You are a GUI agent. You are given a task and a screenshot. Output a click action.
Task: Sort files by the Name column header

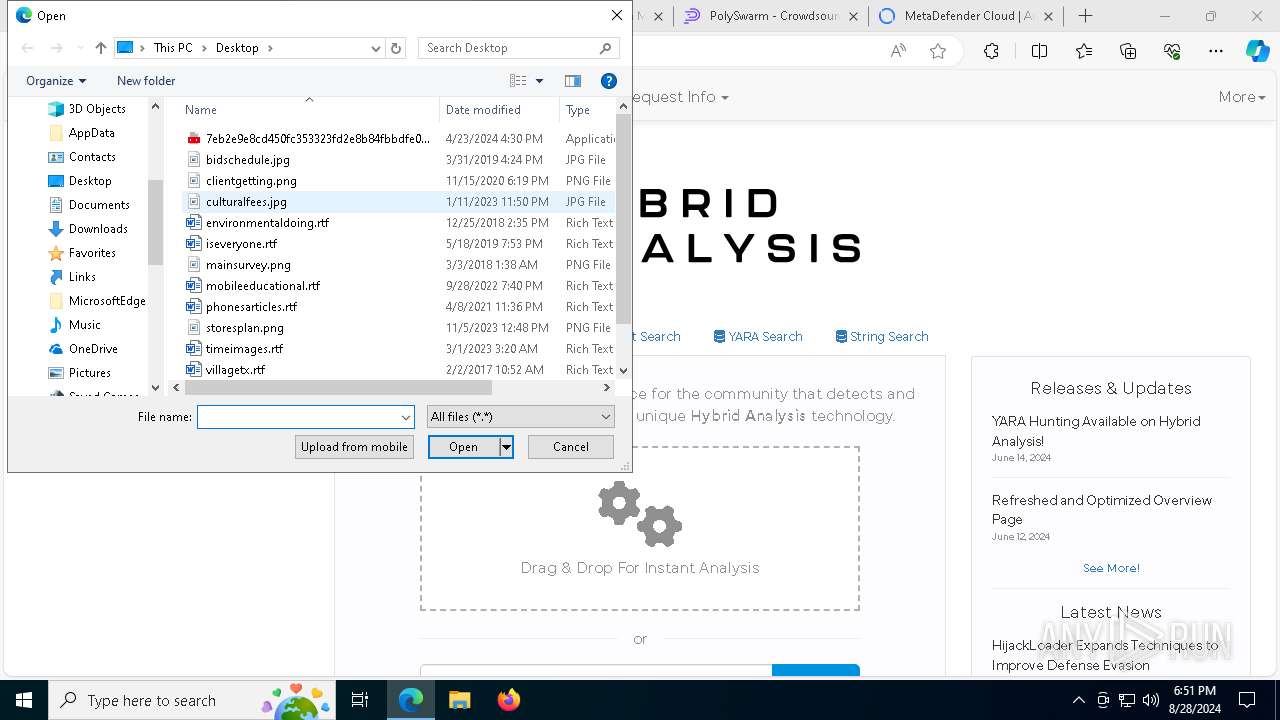(309, 110)
